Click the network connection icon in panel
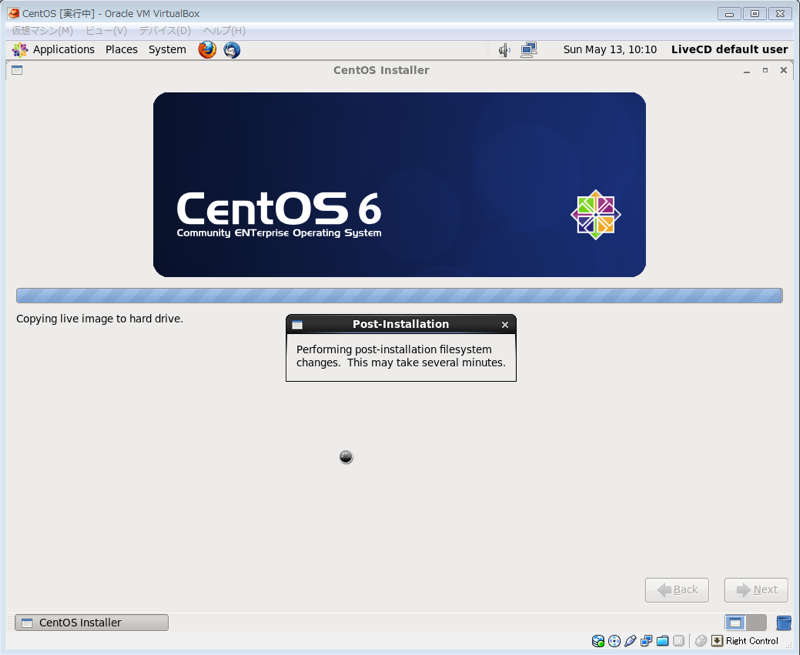 [529, 50]
